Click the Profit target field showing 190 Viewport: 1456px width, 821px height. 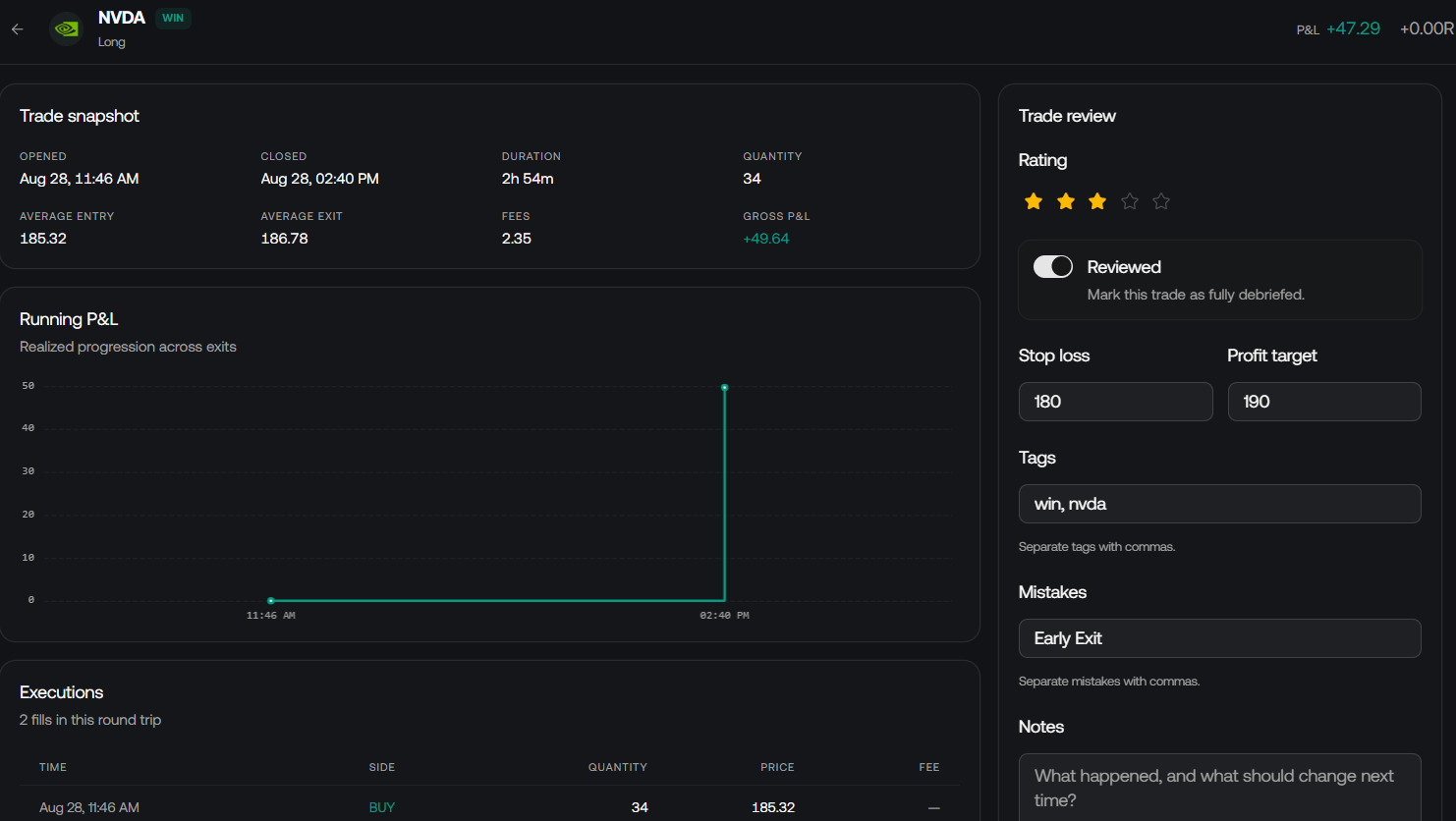pyautogui.click(x=1324, y=402)
